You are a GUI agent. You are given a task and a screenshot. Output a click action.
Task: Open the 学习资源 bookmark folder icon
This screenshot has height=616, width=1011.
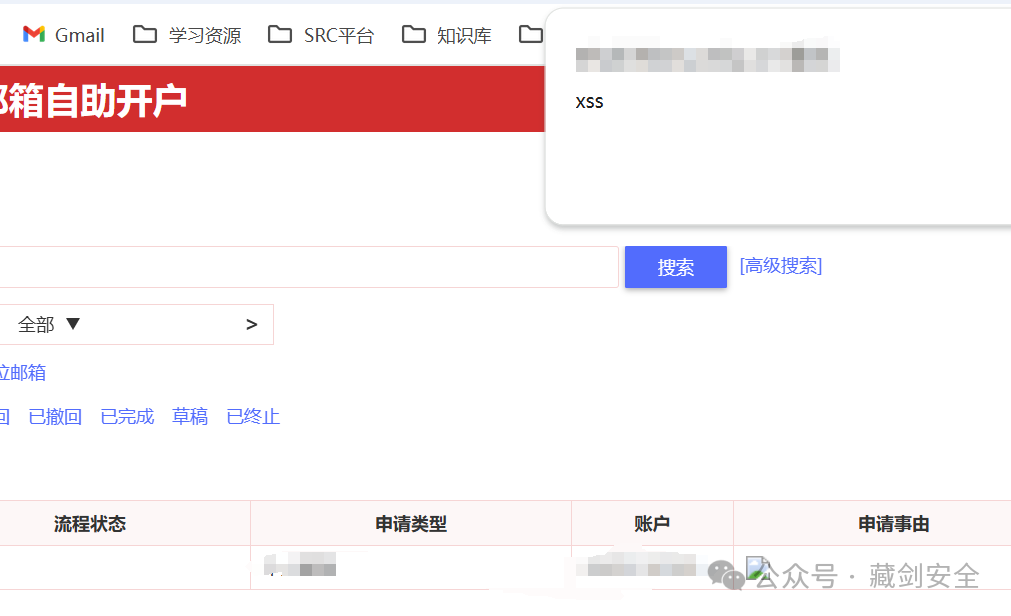(x=145, y=33)
